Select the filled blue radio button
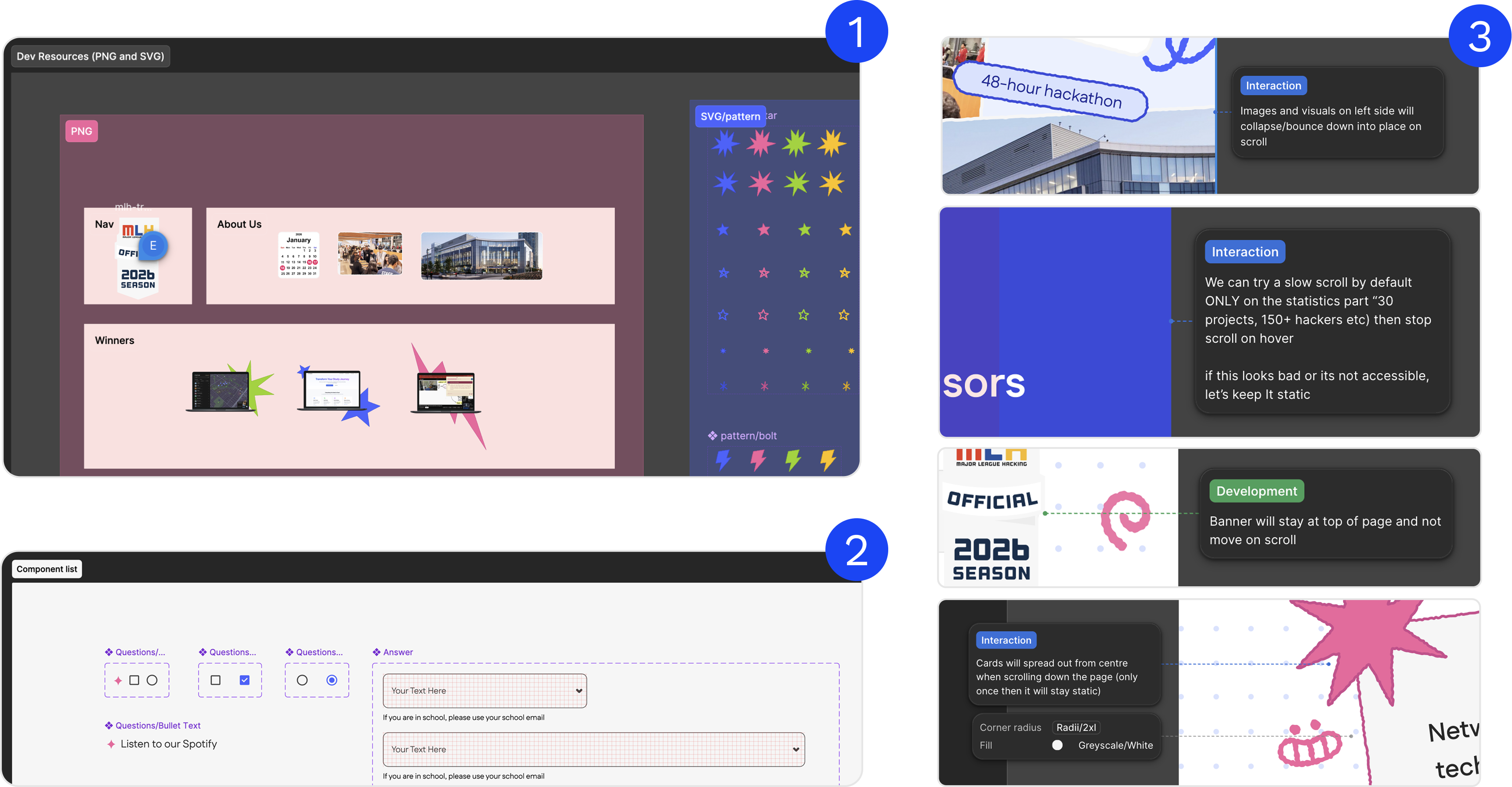 click(332, 680)
